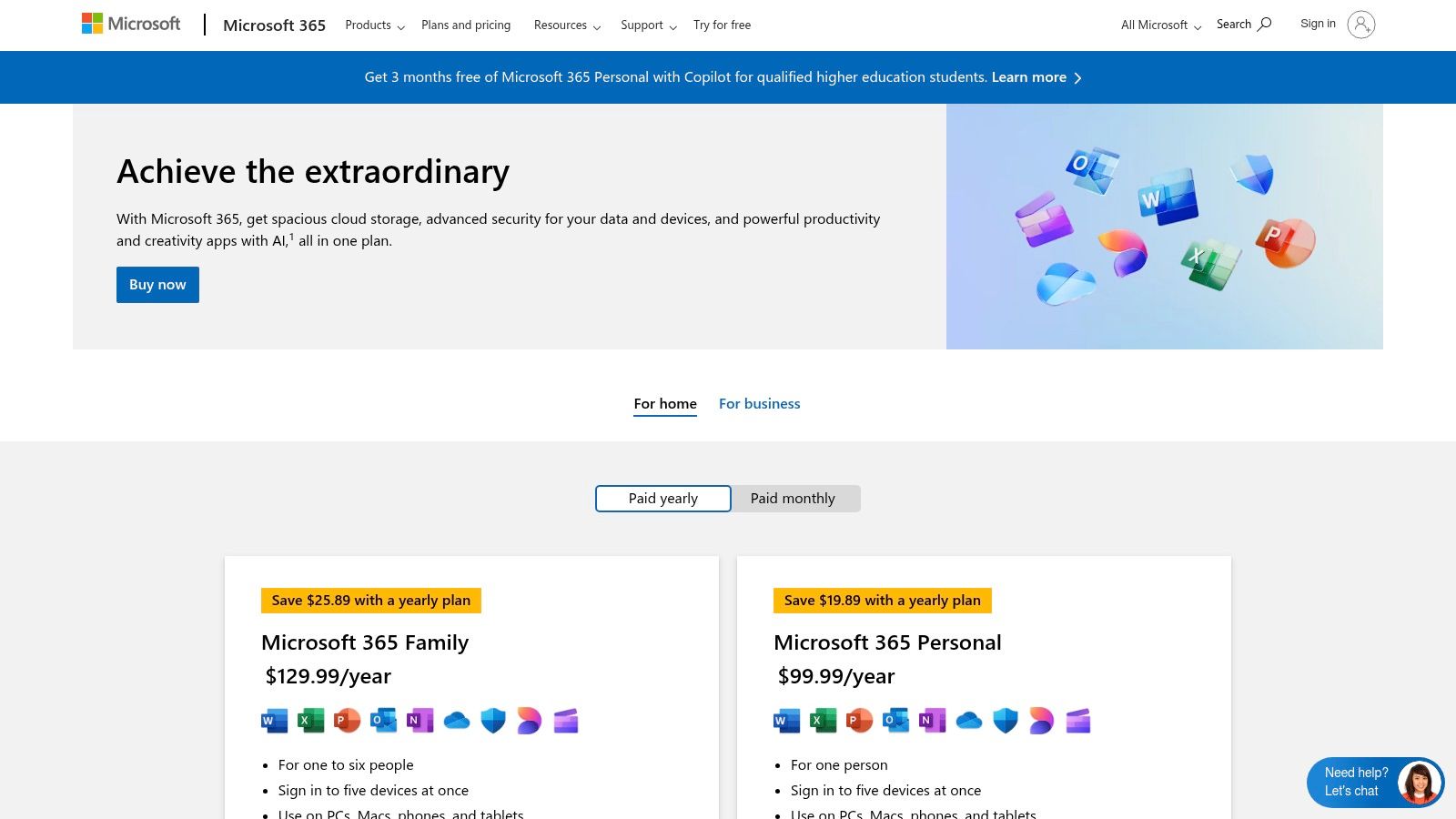
Task: Click Excel icon in Microsoft 365 Family card
Action: pyautogui.click(x=311, y=721)
